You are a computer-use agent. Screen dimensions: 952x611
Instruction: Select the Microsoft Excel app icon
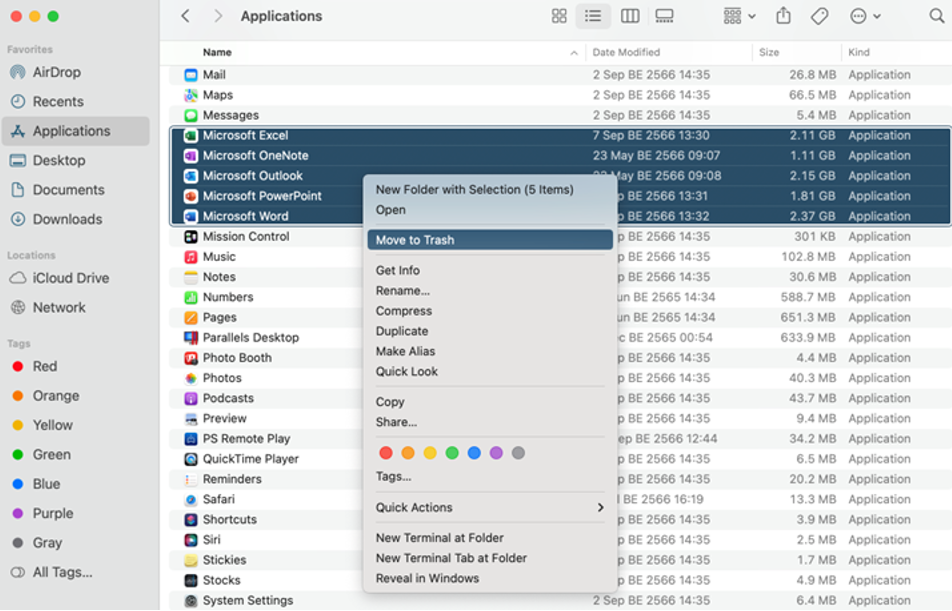coord(191,135)
